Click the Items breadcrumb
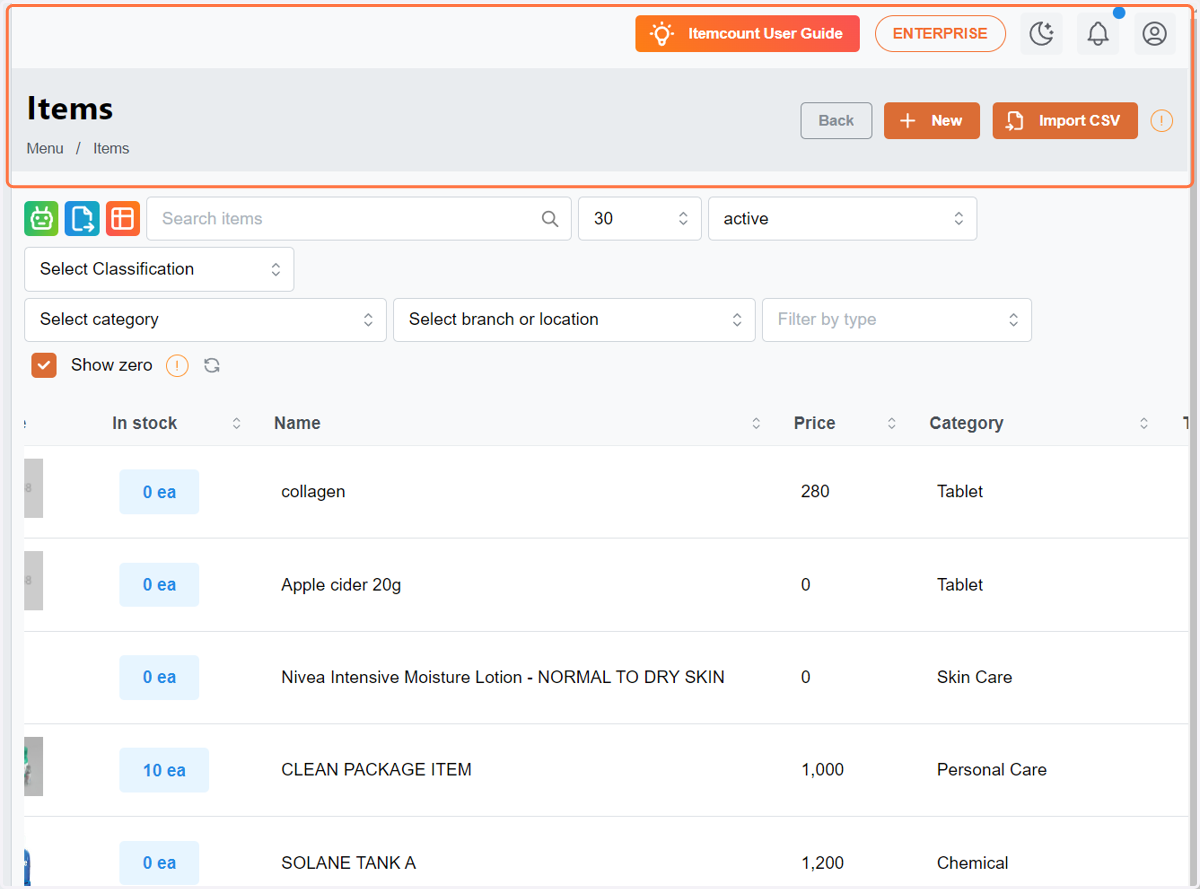Image resolution: width=1200 pixels, height=889 pixels. pyautogui.click(x=111, y=148)
